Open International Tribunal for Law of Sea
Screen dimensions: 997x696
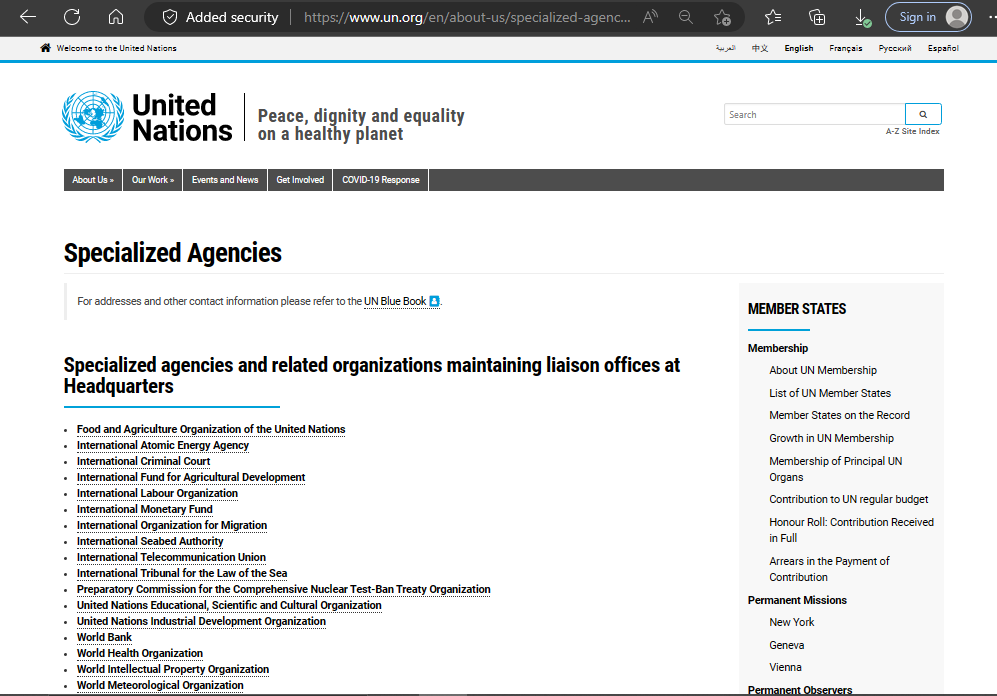[182, 573]
